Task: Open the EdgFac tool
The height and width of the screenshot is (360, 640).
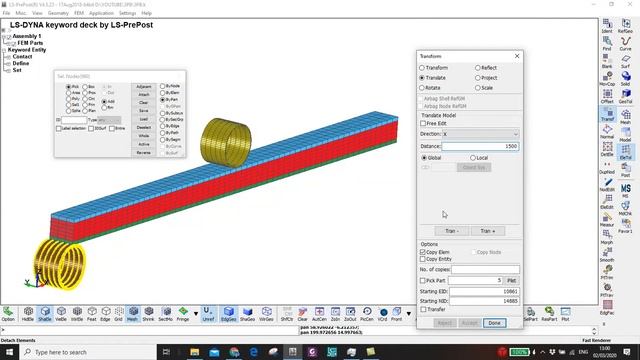Action: tap(607, 307)
